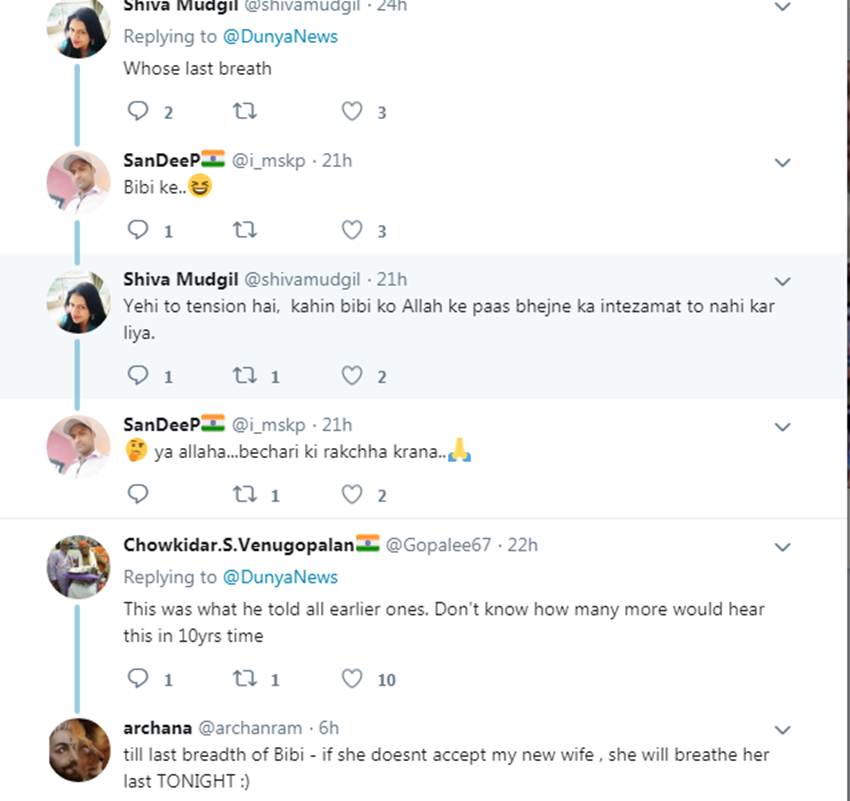Like SanDeeP's "Bibi ke.." tweet
Image resolution: width=850 pixels, height=801 pixels.
click(x=351, y=230)
